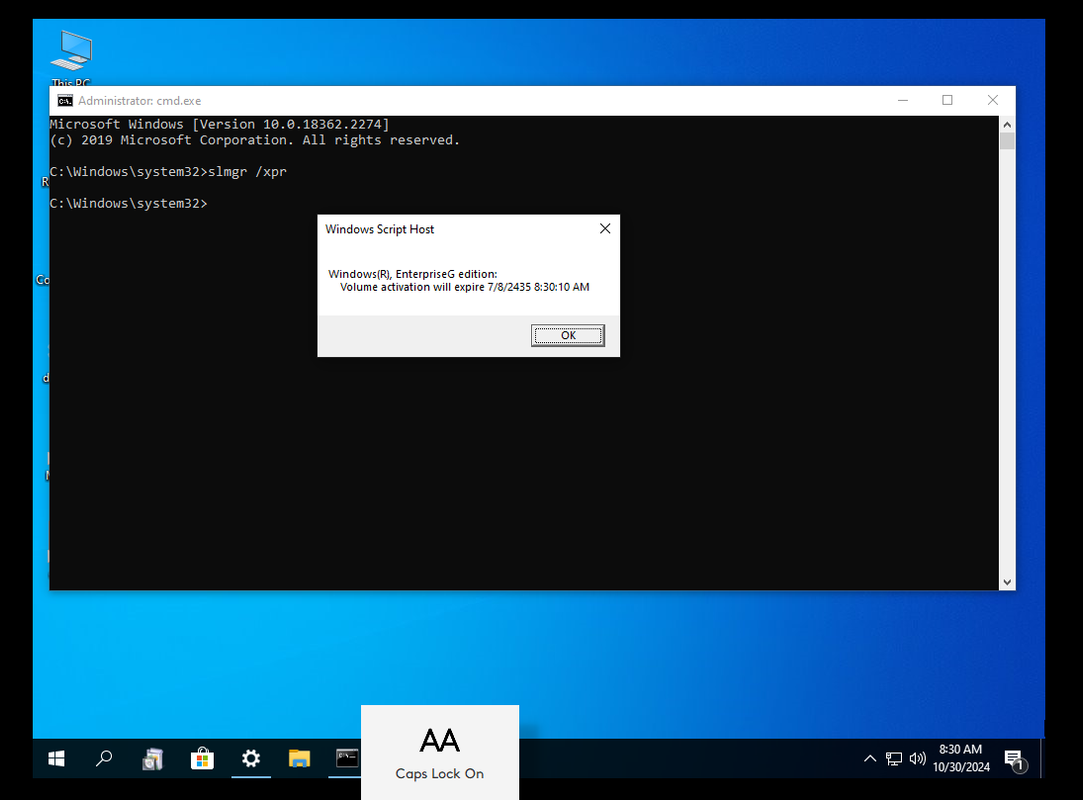
Task: Open taskbar search magnifier
Action: point(104,759)
